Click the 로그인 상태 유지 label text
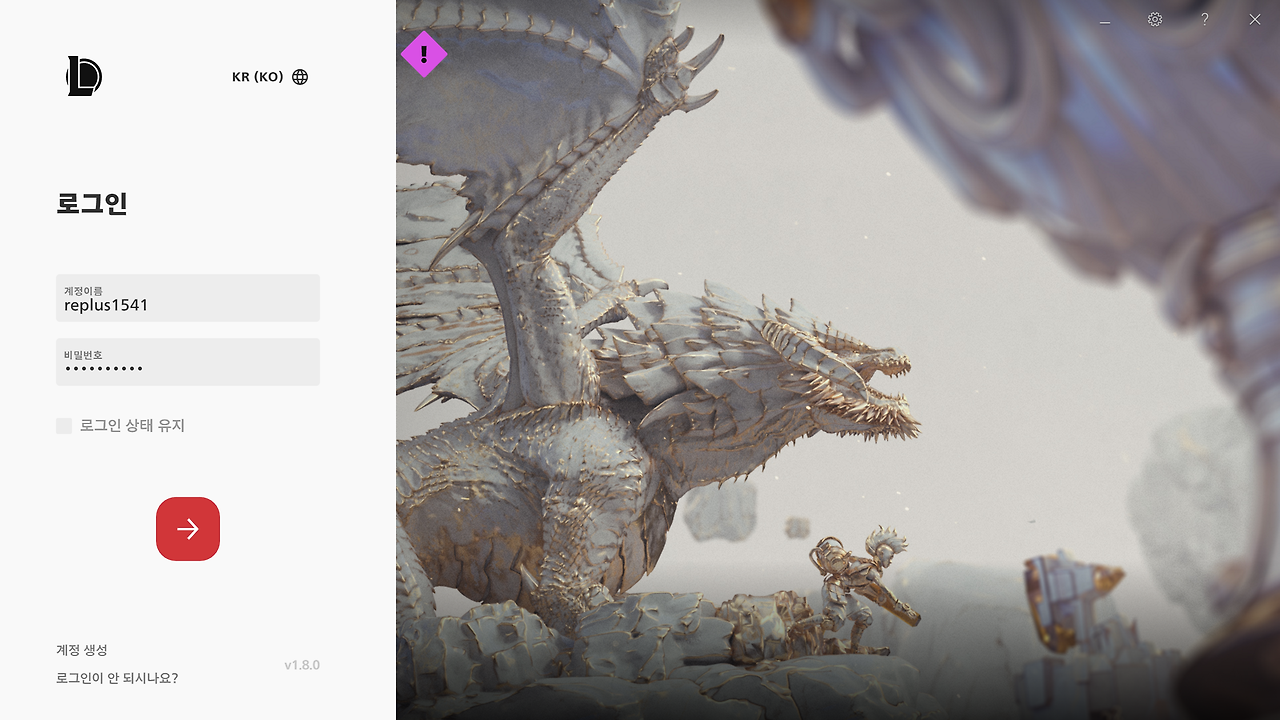The width and height of the screenshot is (1280, 720). 132,425
